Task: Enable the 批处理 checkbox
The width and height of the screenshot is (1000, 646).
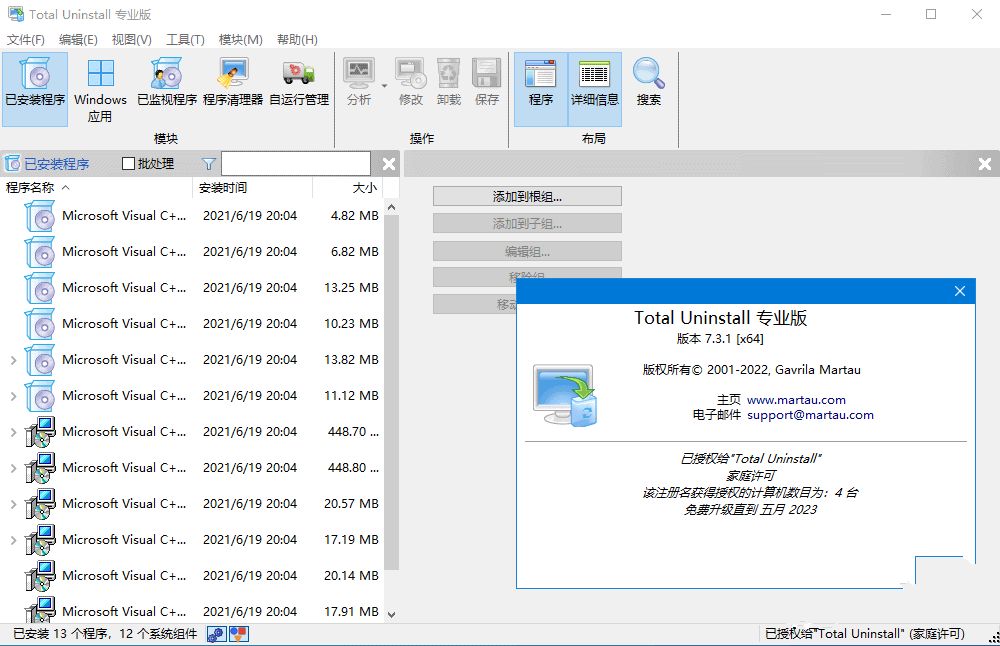Action: [129, 164]
